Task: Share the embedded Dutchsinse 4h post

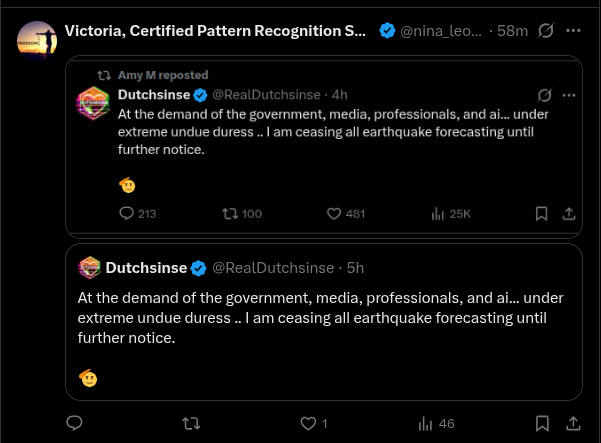Action: (x=569, y=213)
